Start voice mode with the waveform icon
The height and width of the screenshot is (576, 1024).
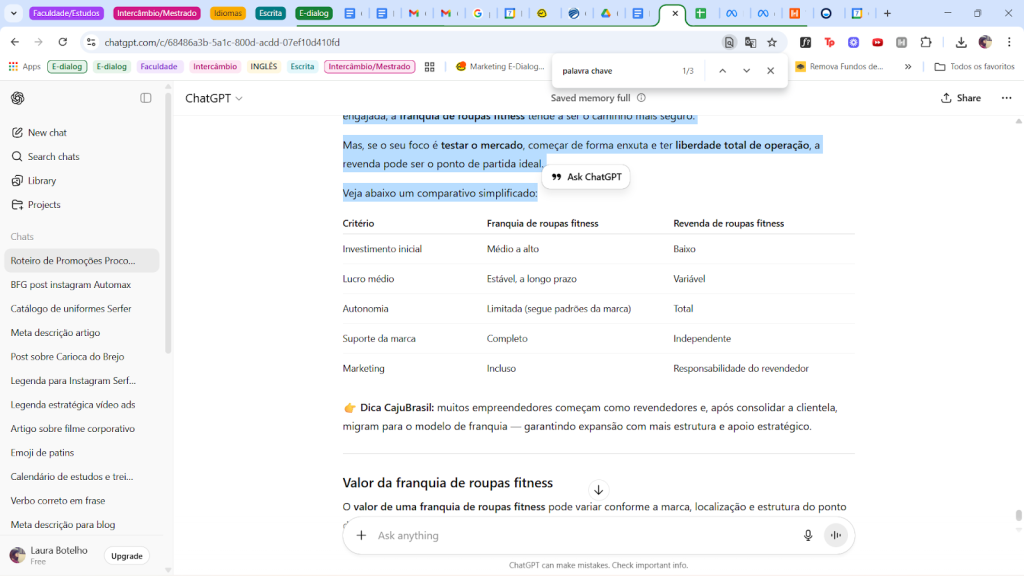(x=835, y=536)
